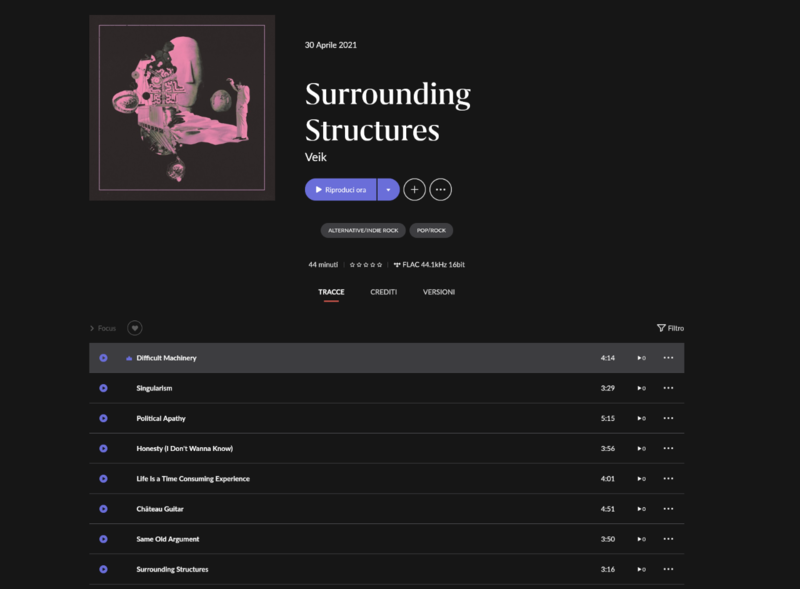Click play count icon for Château Guitar
The image size is (800, 589).
(641, 509)
